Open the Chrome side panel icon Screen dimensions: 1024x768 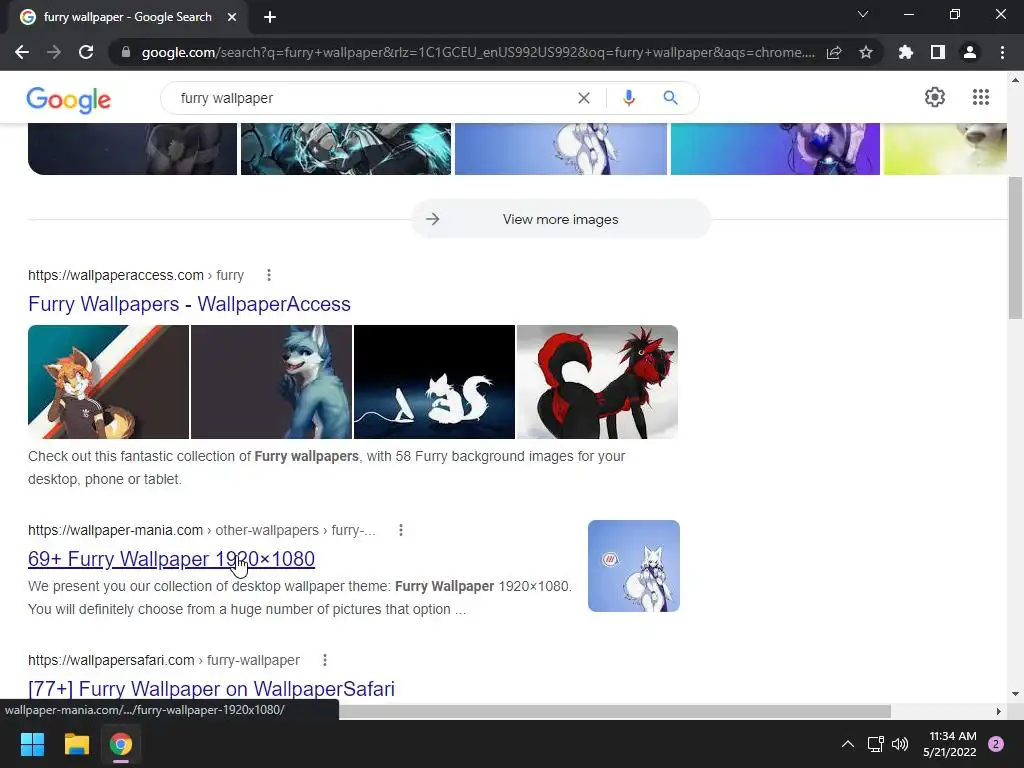point(938,52)
